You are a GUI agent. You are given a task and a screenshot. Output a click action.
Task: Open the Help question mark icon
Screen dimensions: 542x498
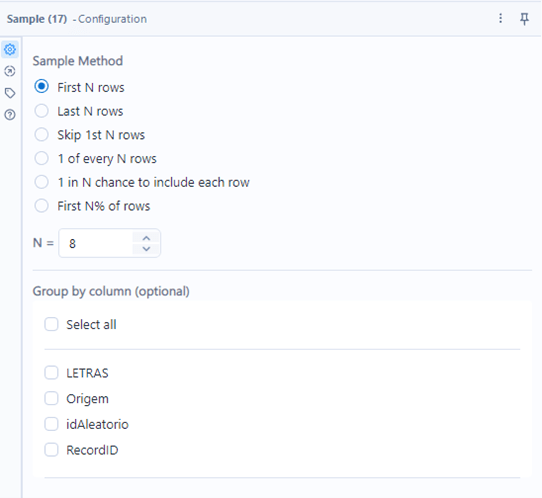[10, 114]
